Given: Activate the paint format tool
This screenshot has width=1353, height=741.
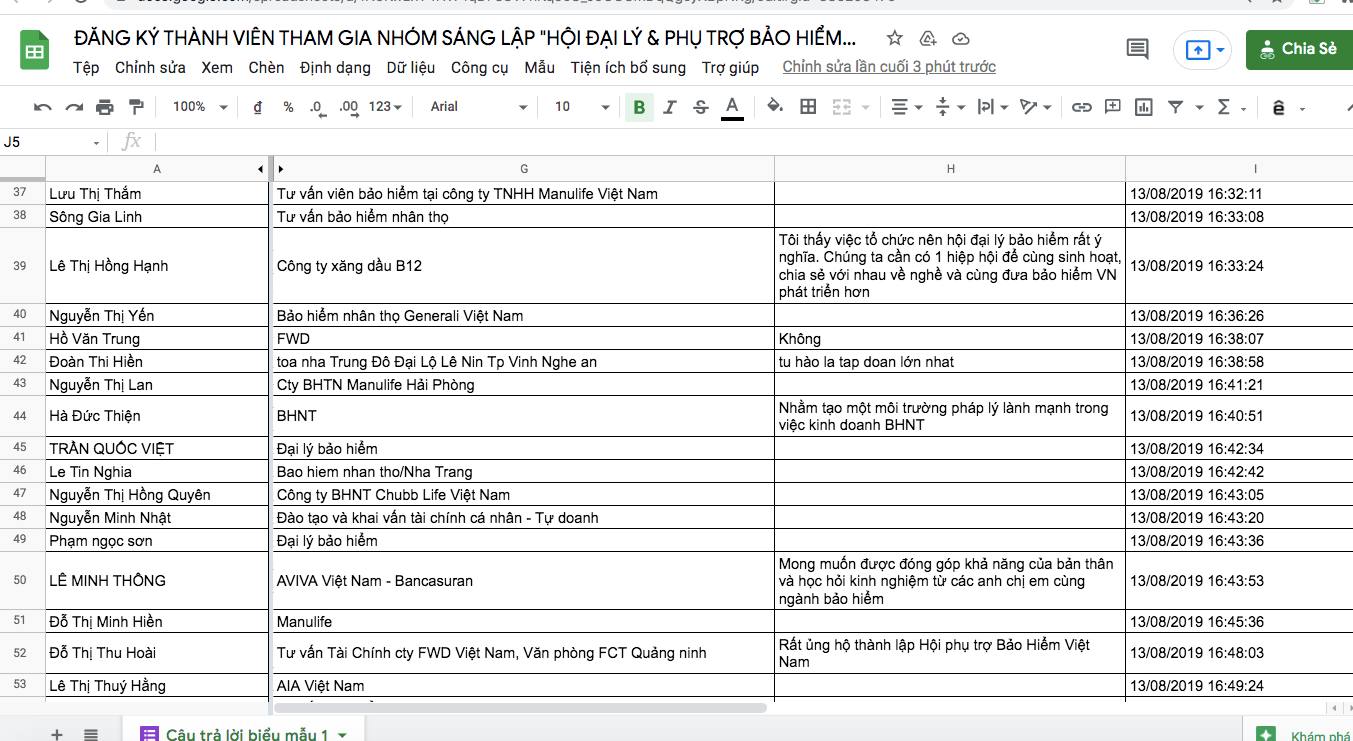Looking at the screenshot, I should [137, 107].
